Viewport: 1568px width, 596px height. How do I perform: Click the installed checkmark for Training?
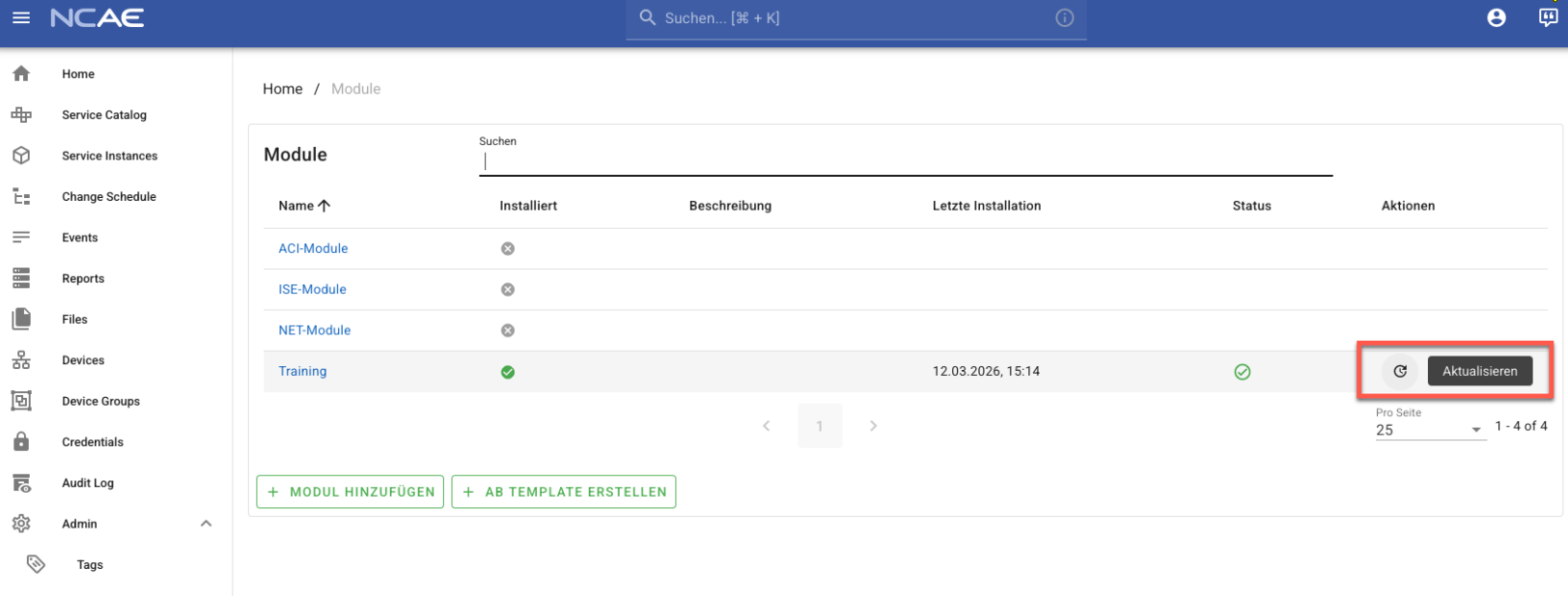(x=508, y=372)
